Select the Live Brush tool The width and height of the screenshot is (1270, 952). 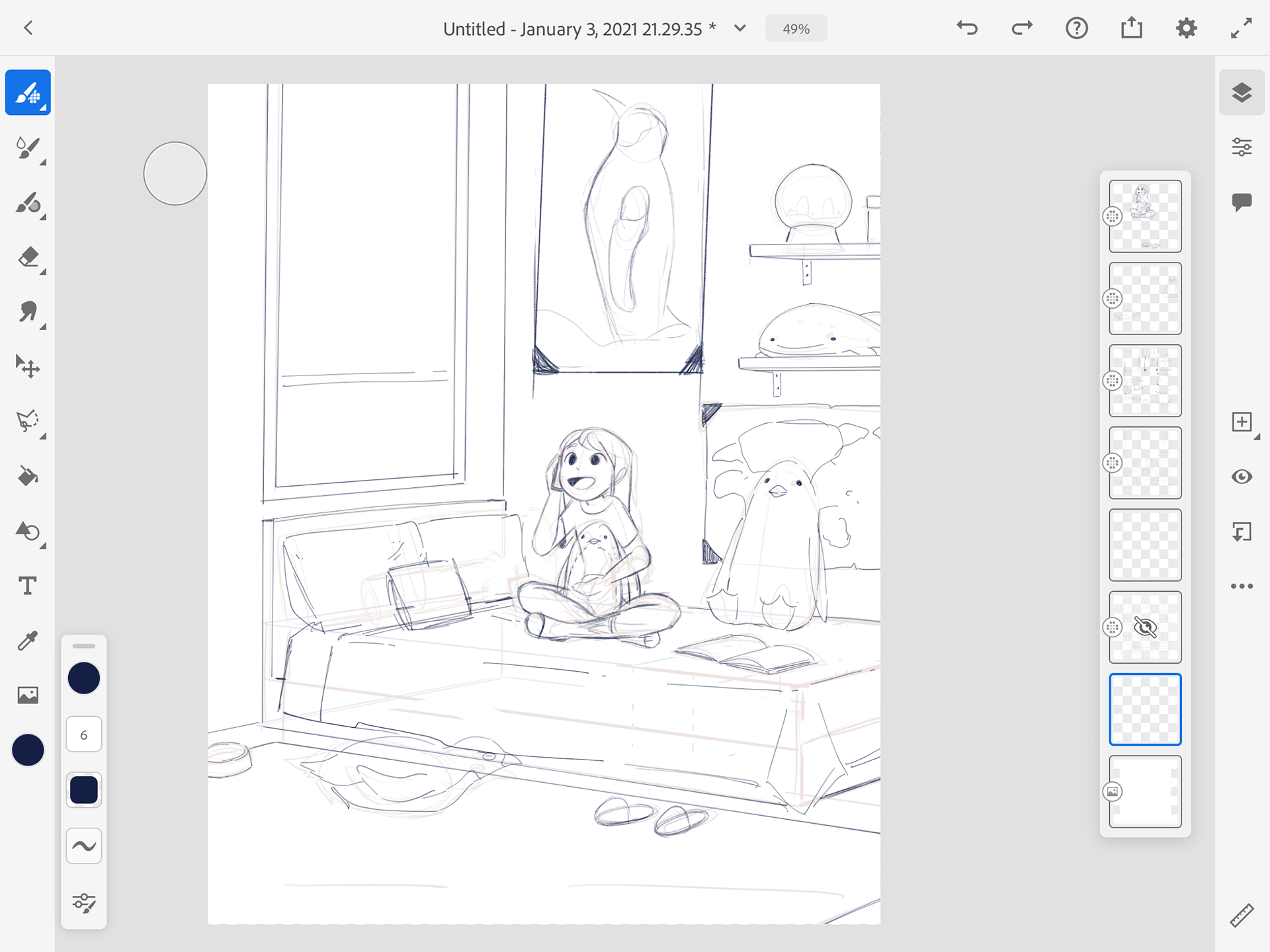coord(28,147)
